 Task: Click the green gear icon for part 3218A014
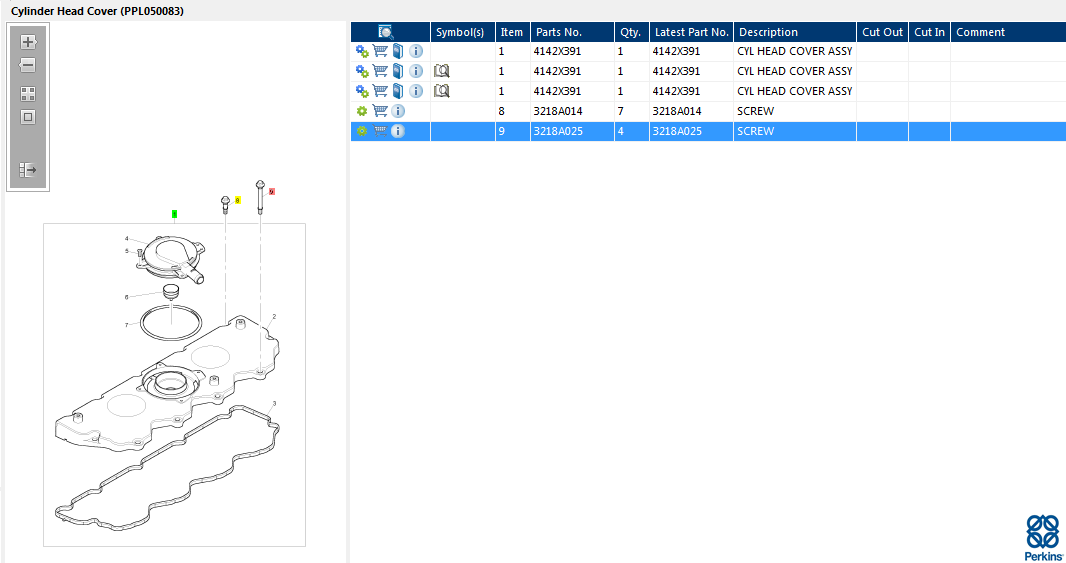click(x=362, y=111)
